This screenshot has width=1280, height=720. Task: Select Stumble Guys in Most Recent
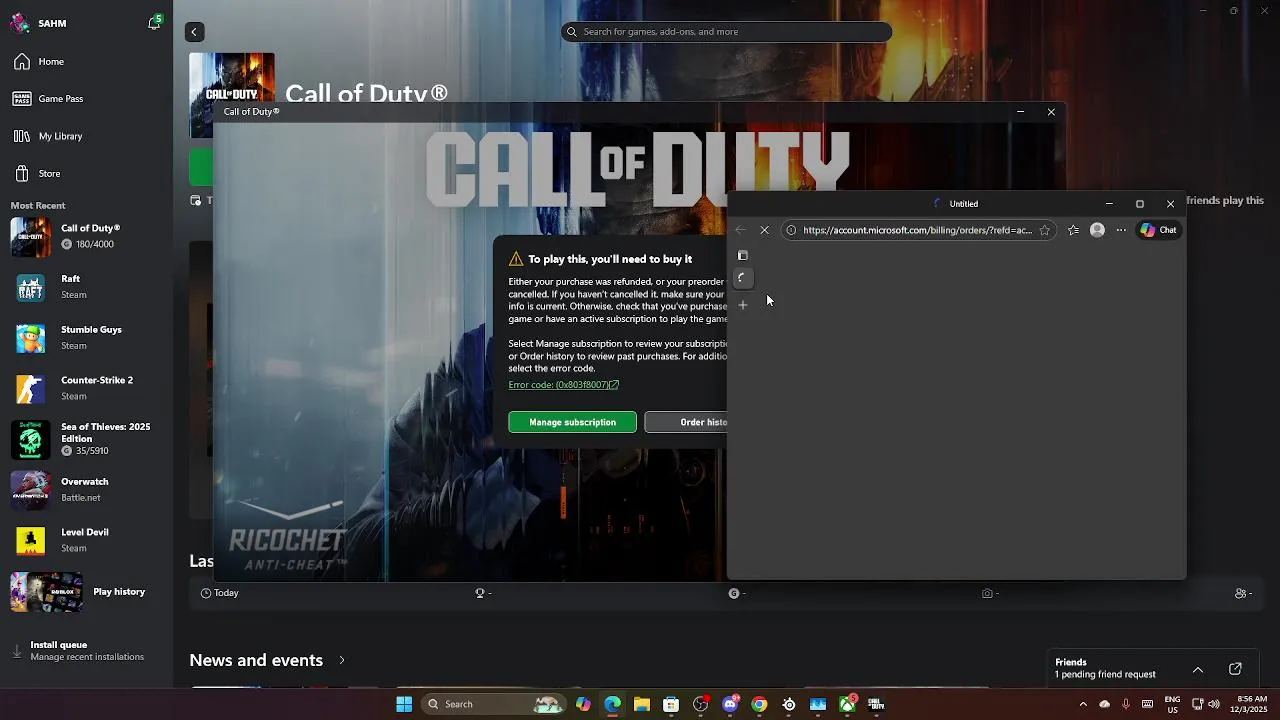87,338
